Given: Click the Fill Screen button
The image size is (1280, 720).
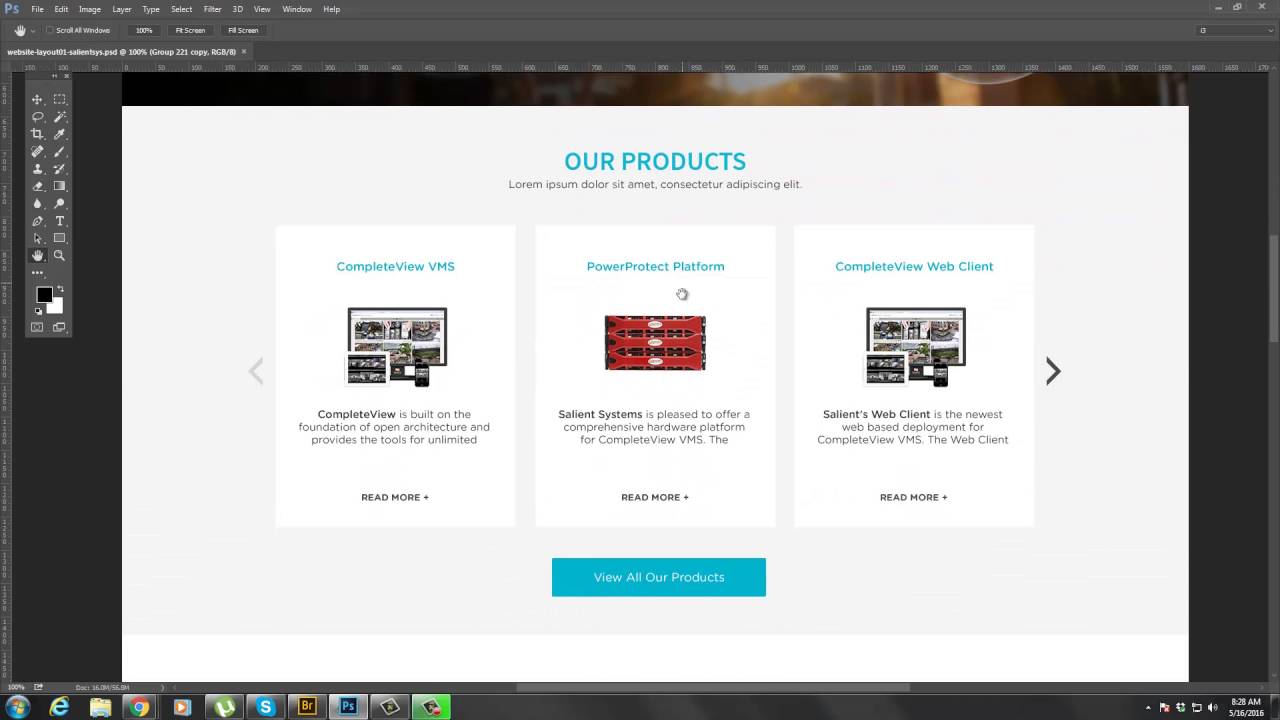Looking at the screenshot, I should (243, 30).
